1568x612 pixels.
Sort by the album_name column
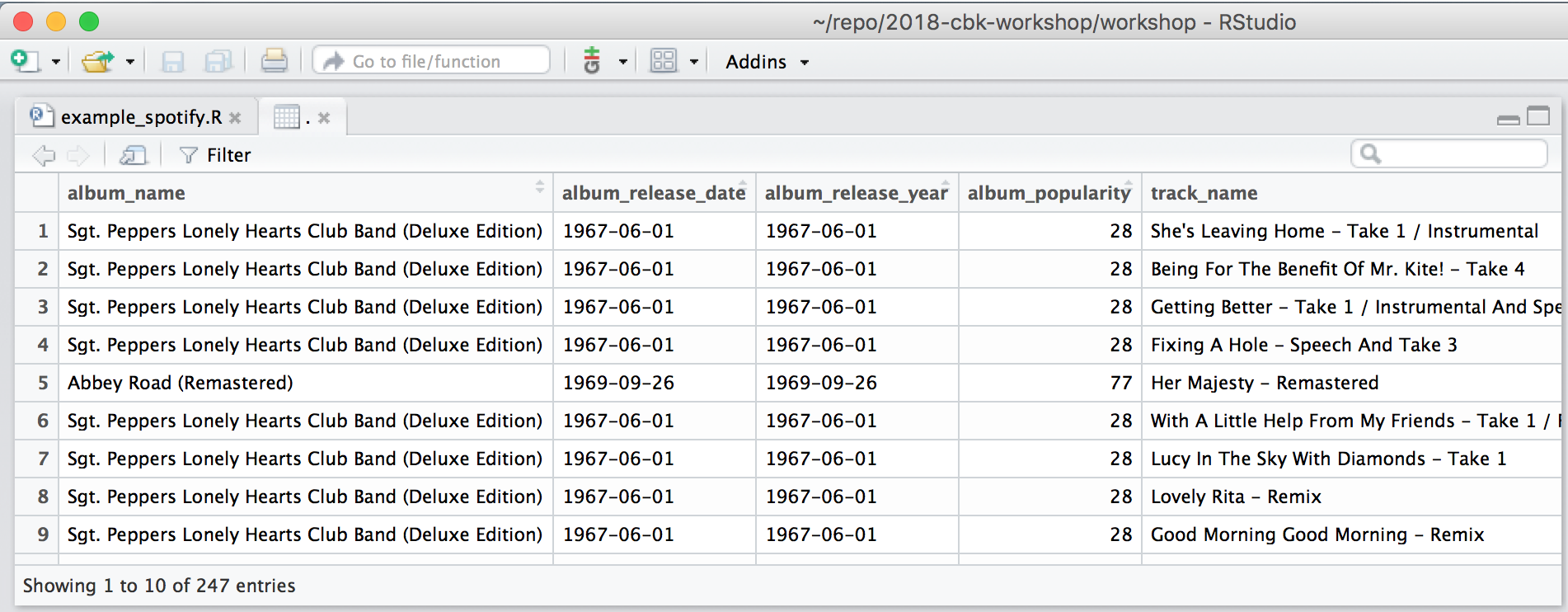pos(305,193)
